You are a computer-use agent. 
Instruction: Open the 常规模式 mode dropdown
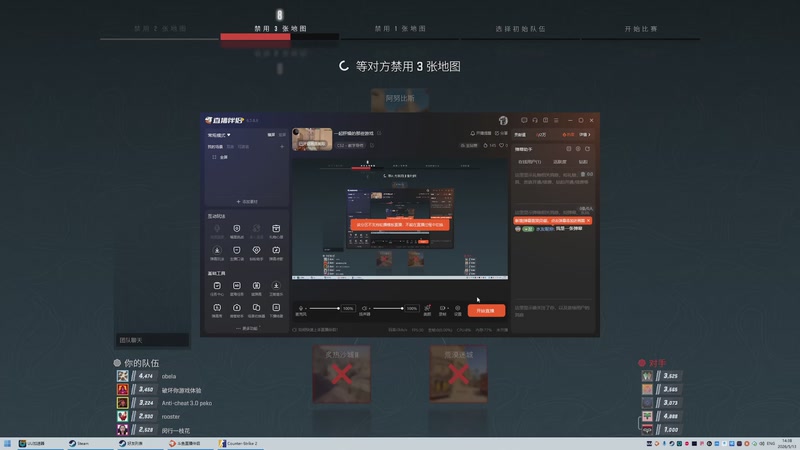219,135
